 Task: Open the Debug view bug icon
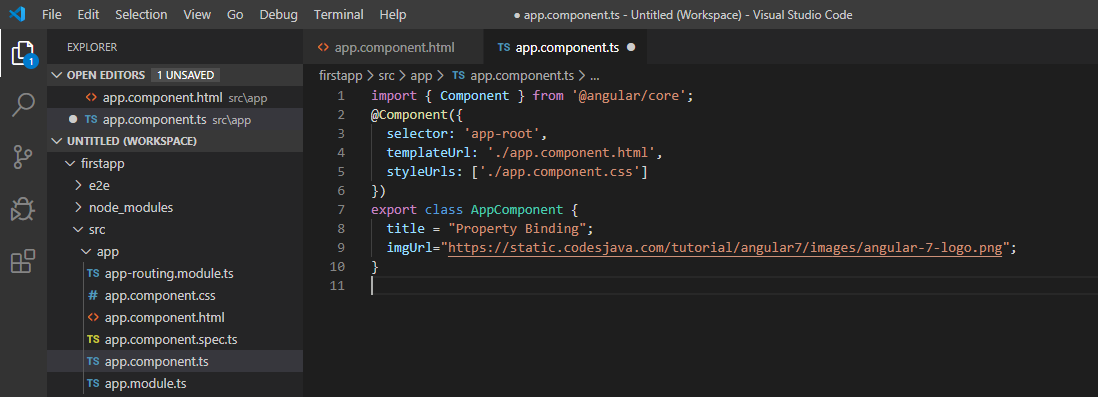[x=23, y=209]
